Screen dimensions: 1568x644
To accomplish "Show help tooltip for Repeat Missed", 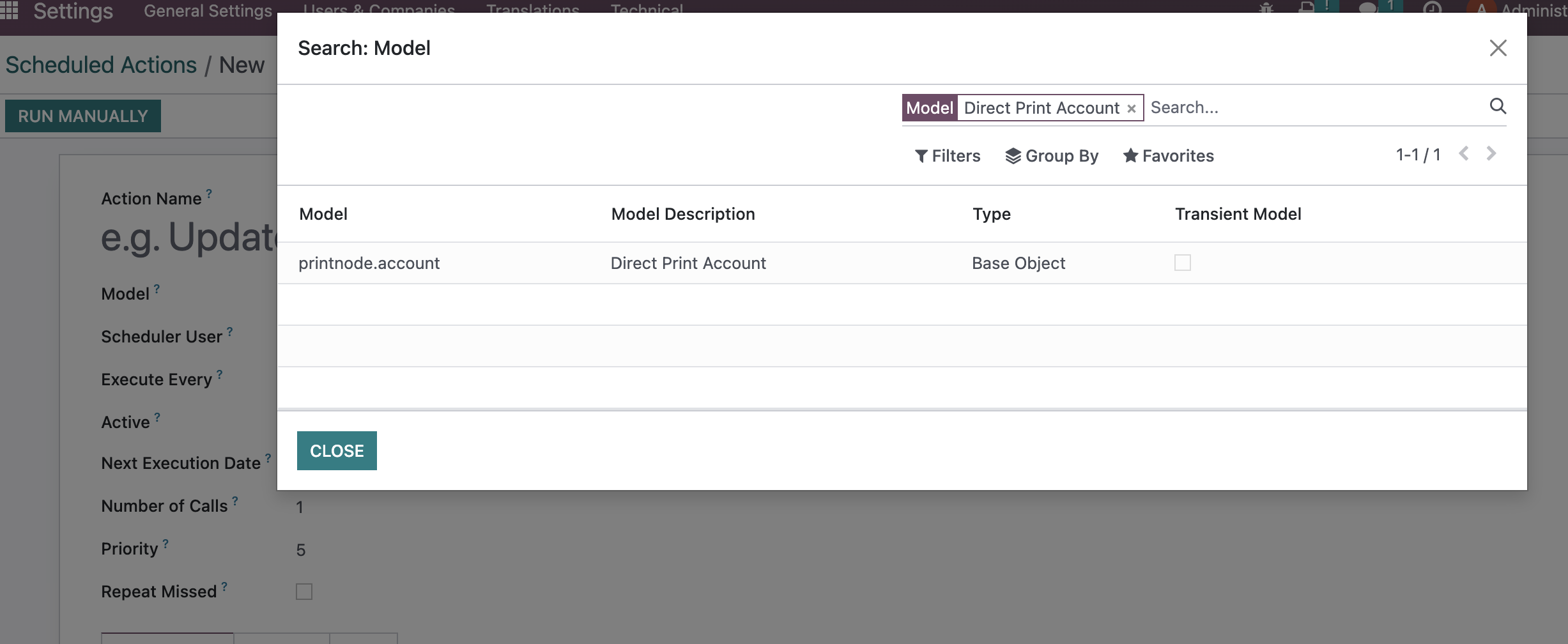I will (x=224, y=586).
